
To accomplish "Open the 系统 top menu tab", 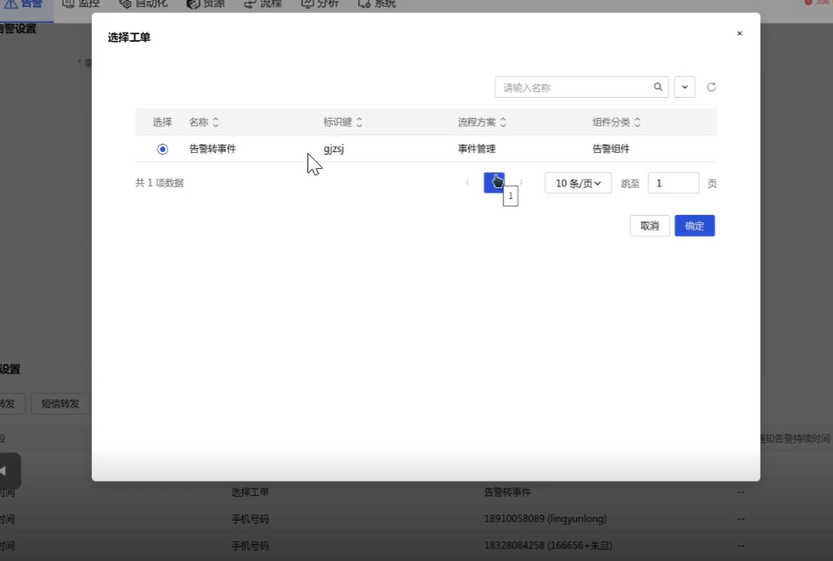I will (377, 4).
